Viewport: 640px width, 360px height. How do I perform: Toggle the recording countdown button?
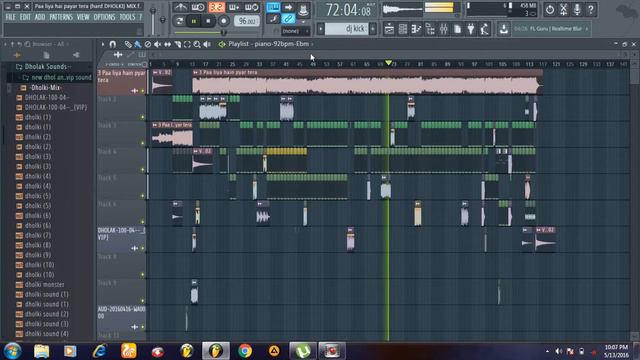pyautogui.click(x=216, y=7)
